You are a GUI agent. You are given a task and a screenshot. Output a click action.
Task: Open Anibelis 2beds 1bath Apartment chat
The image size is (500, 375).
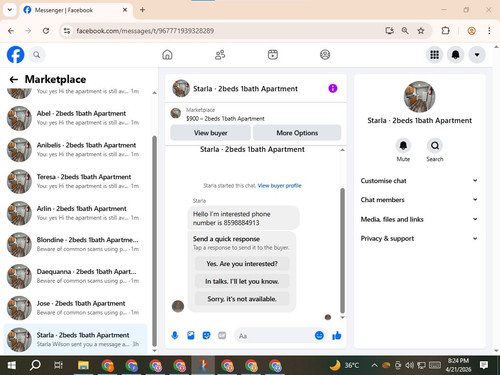pyautogui.click(x=76, y=150)
